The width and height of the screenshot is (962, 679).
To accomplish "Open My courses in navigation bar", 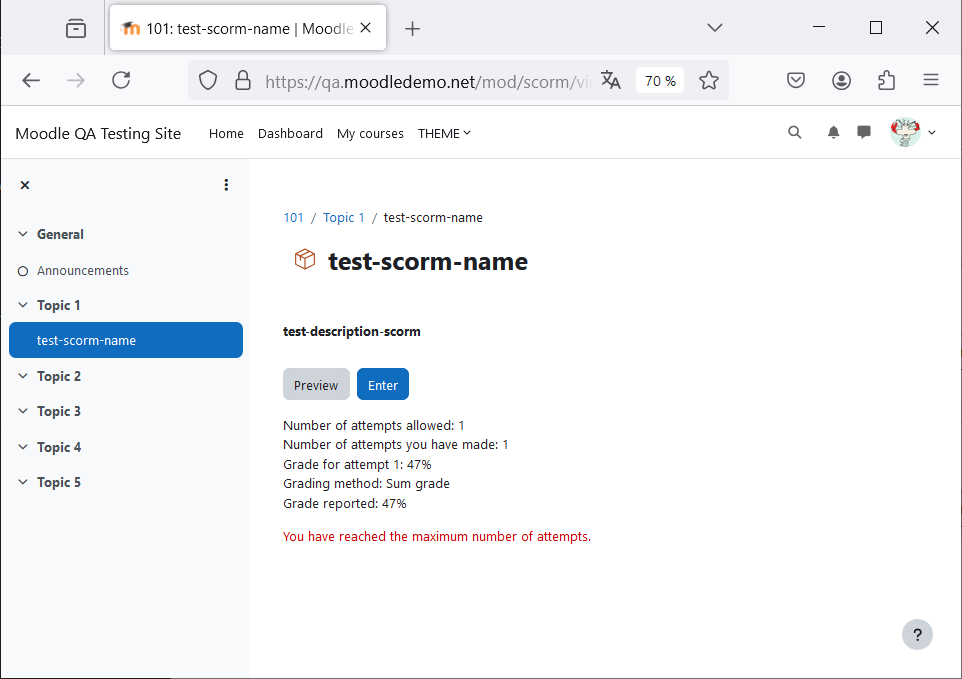I will (x=370, y=133).
